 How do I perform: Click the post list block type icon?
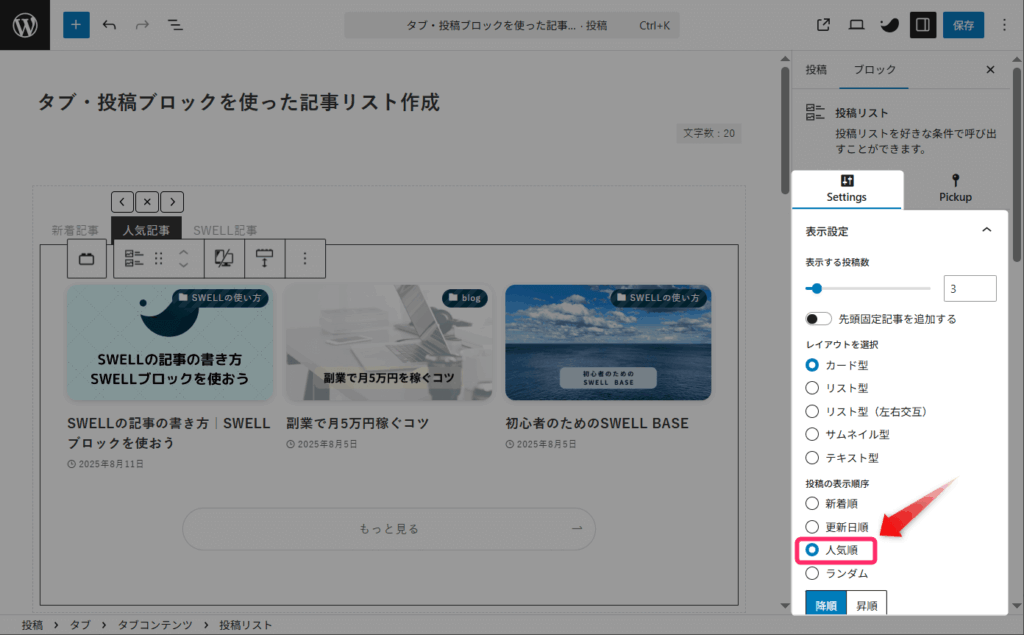[133, 259]
